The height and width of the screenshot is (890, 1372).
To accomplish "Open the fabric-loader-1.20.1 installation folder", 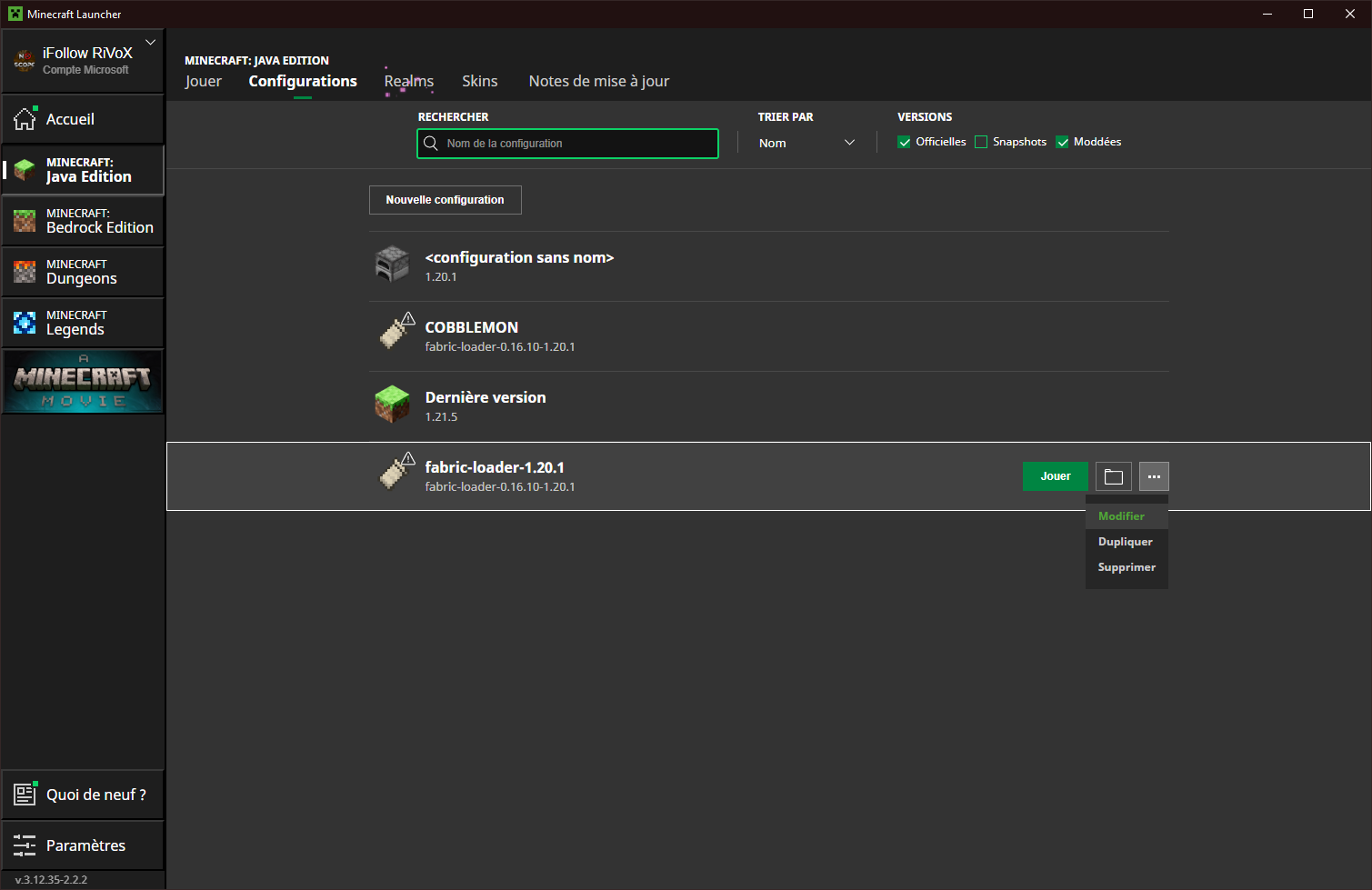I will (1113, 476).
